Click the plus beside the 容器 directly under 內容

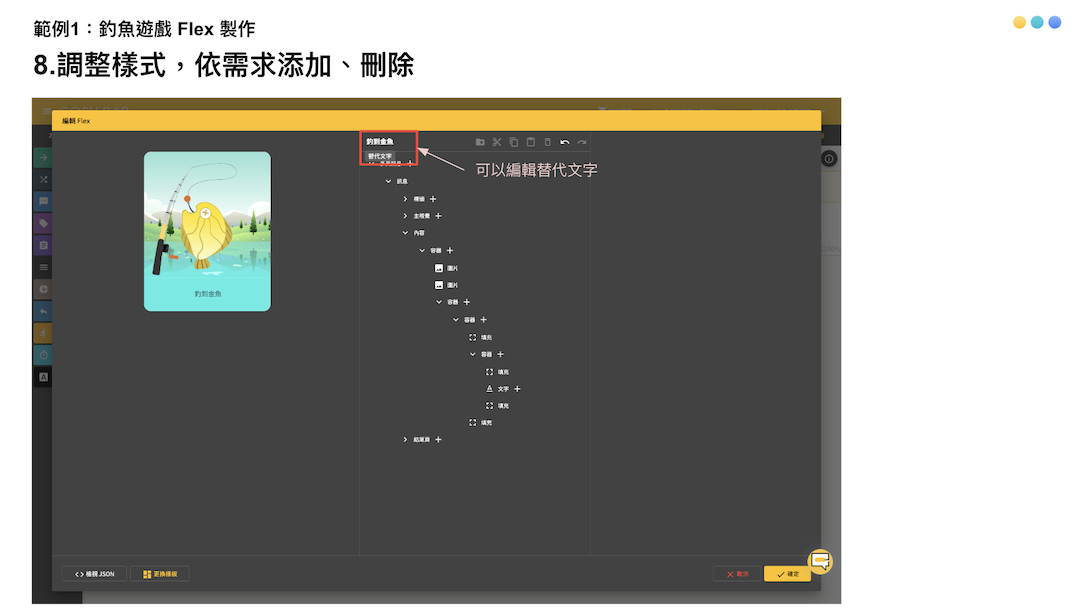450,251
